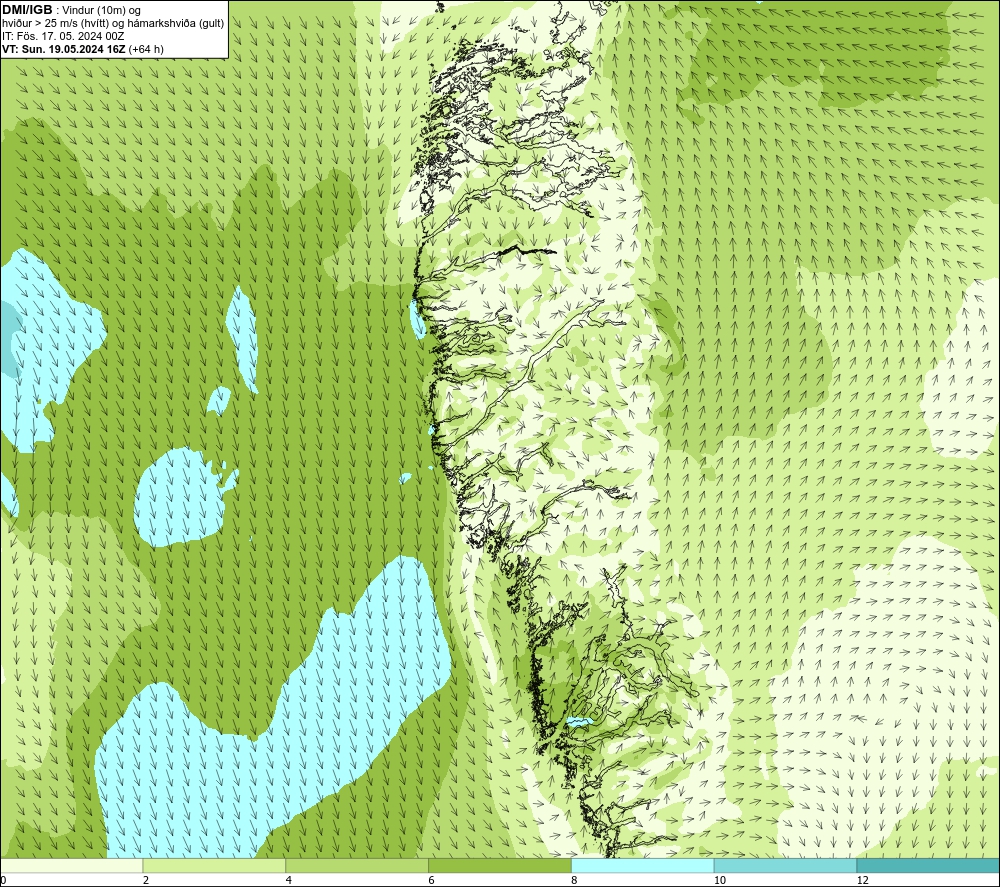Click the 6–8 m/s dark green legend segment
1000x887 pixels.
coord(500,866)
